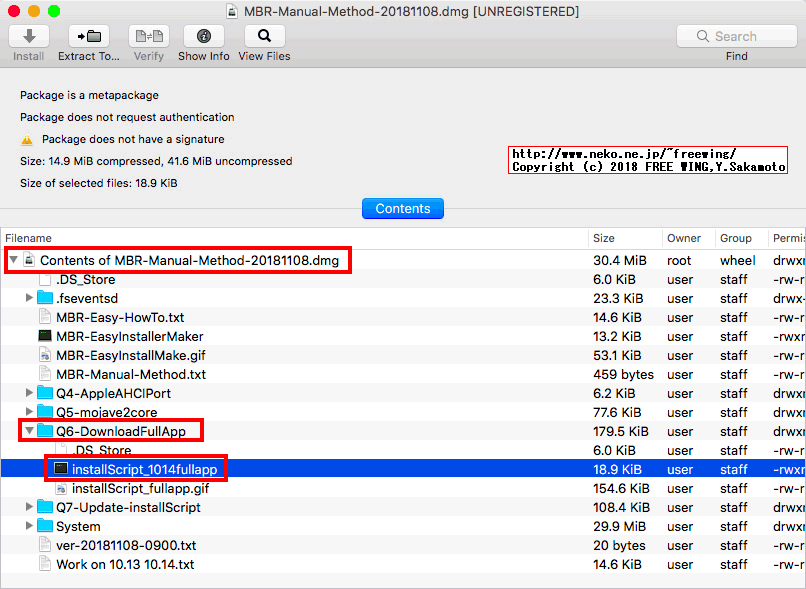806x589 pixels.
Task: Expand the Q7-Update-installScript folder
Action: [x=29, y=507]
